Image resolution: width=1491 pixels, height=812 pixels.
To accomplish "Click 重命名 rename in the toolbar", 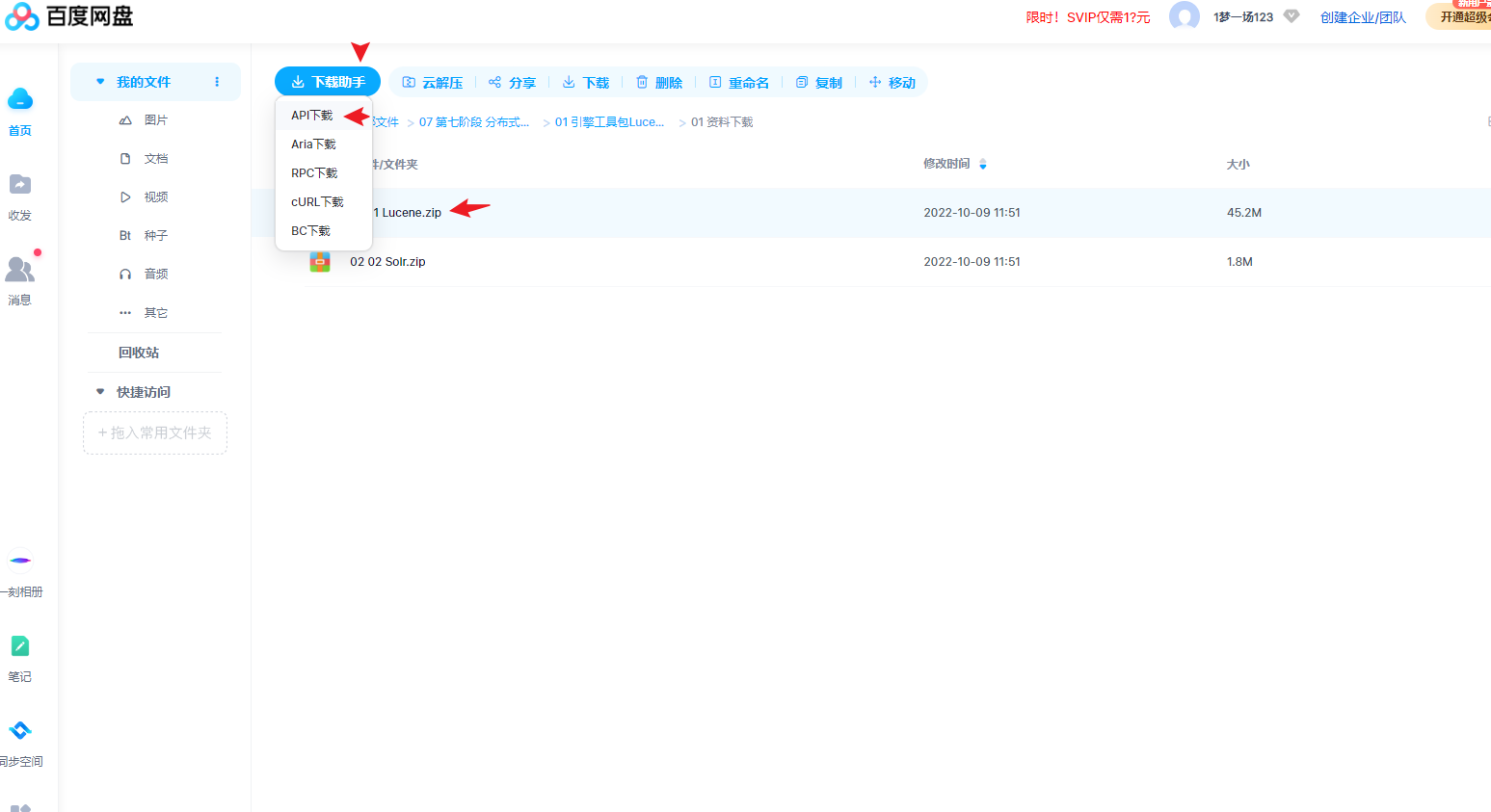I will click(x=739, y=83).
